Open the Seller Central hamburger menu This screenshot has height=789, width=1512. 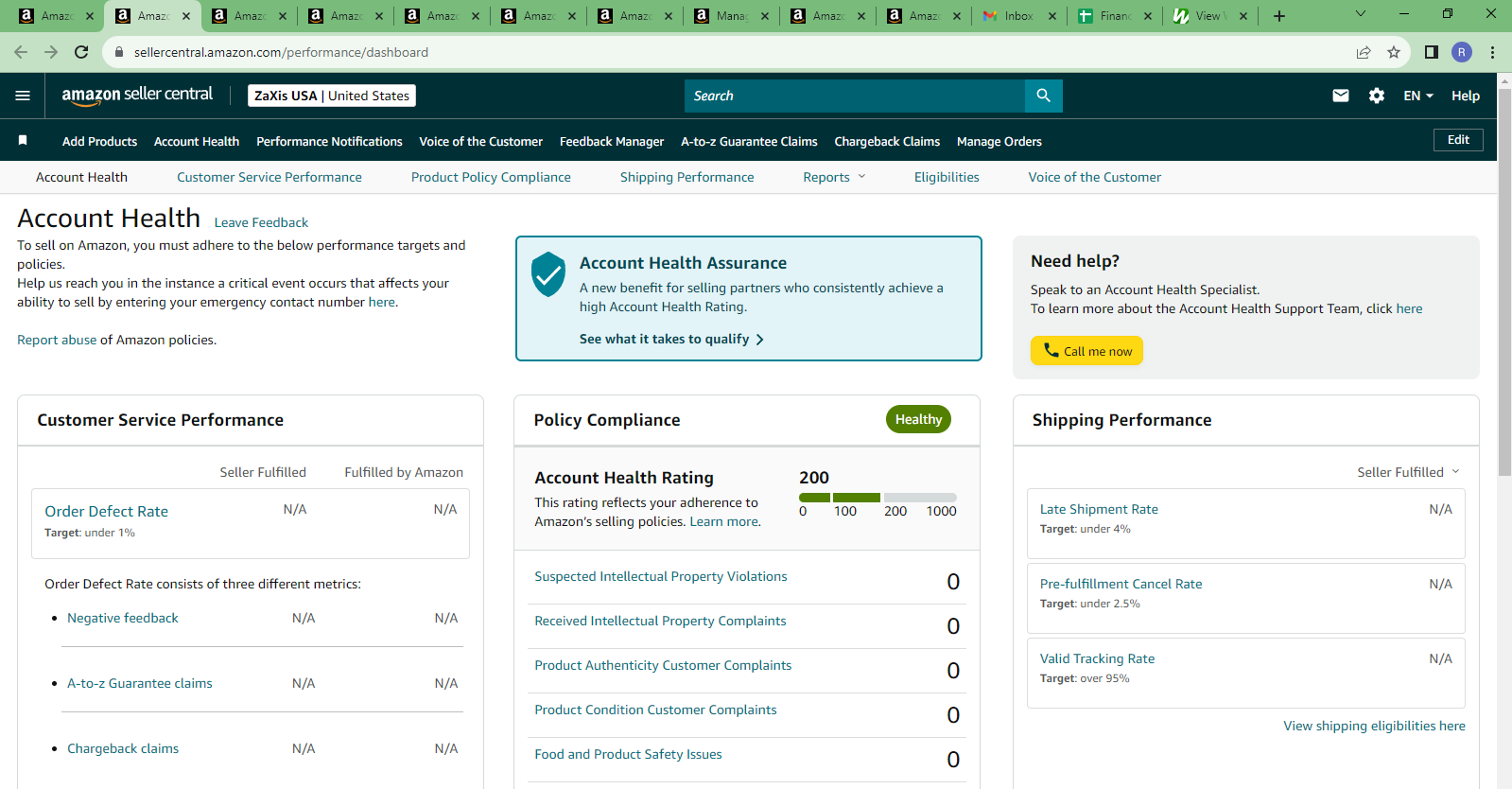coord(23,96)
